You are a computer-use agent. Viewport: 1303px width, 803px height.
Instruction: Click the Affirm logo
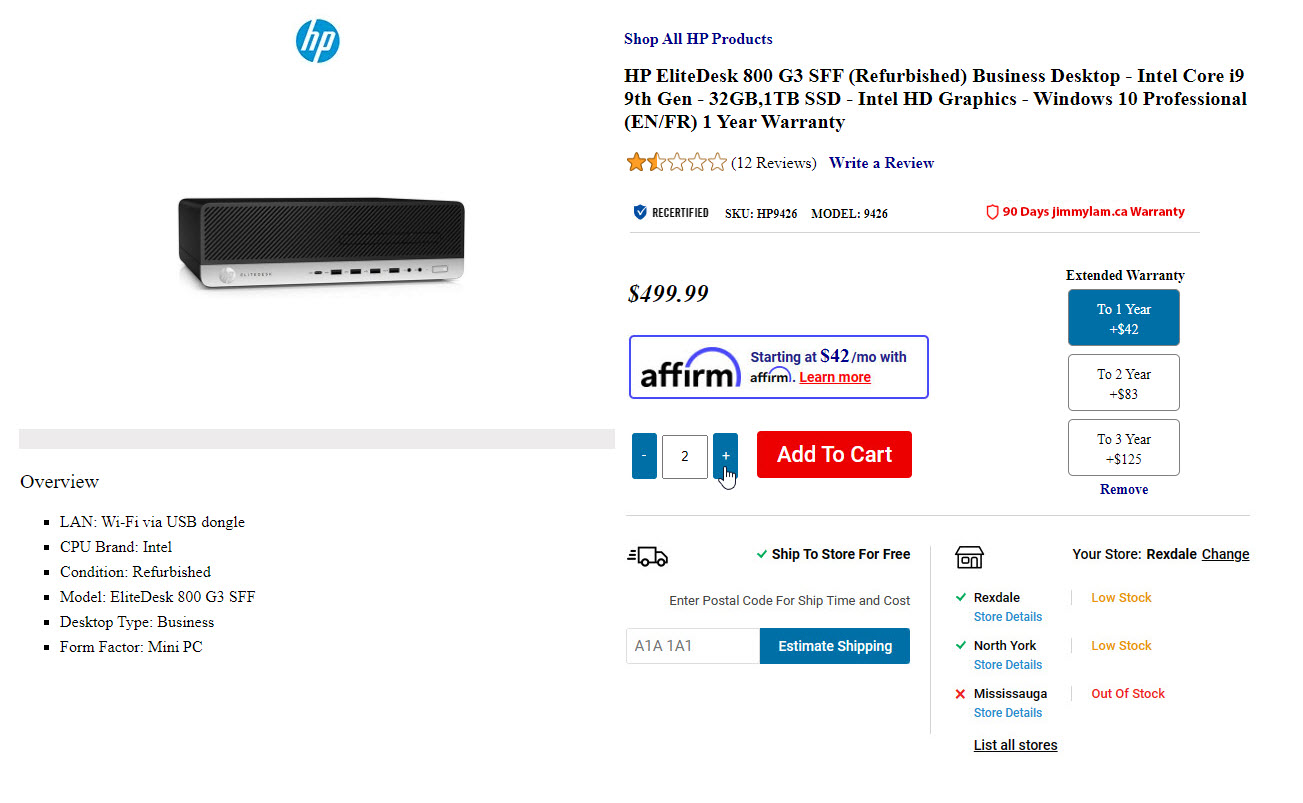point(689,367)
